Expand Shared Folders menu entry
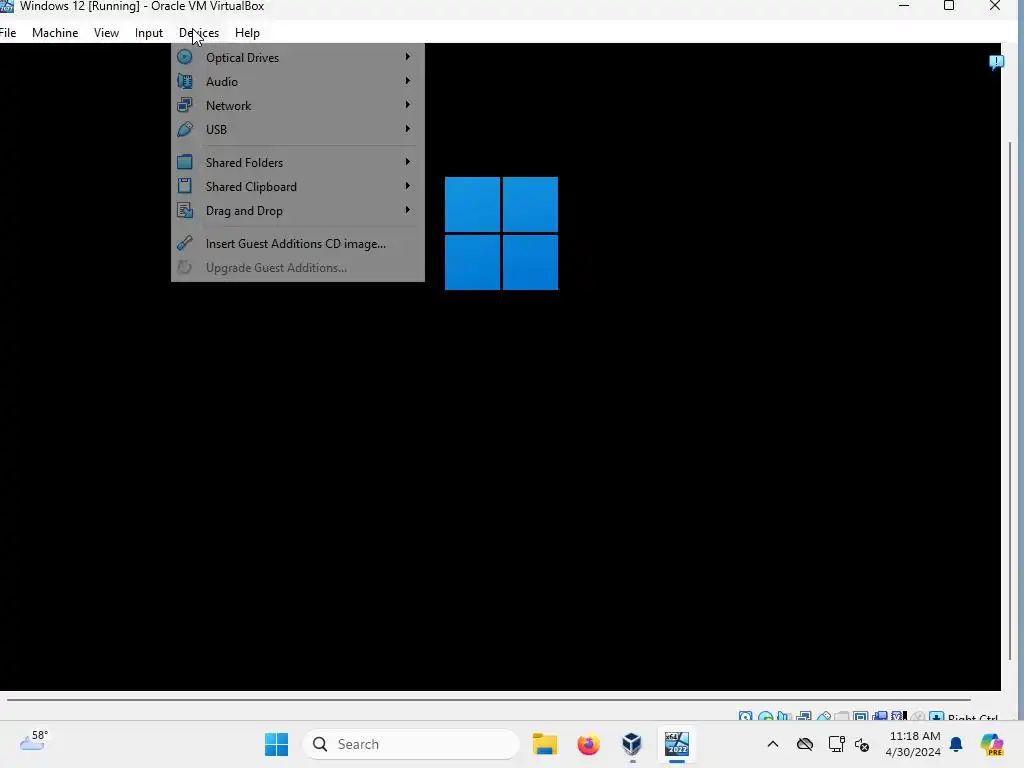Viewport: 1024px width, 768px height. [x=297, y=163]
